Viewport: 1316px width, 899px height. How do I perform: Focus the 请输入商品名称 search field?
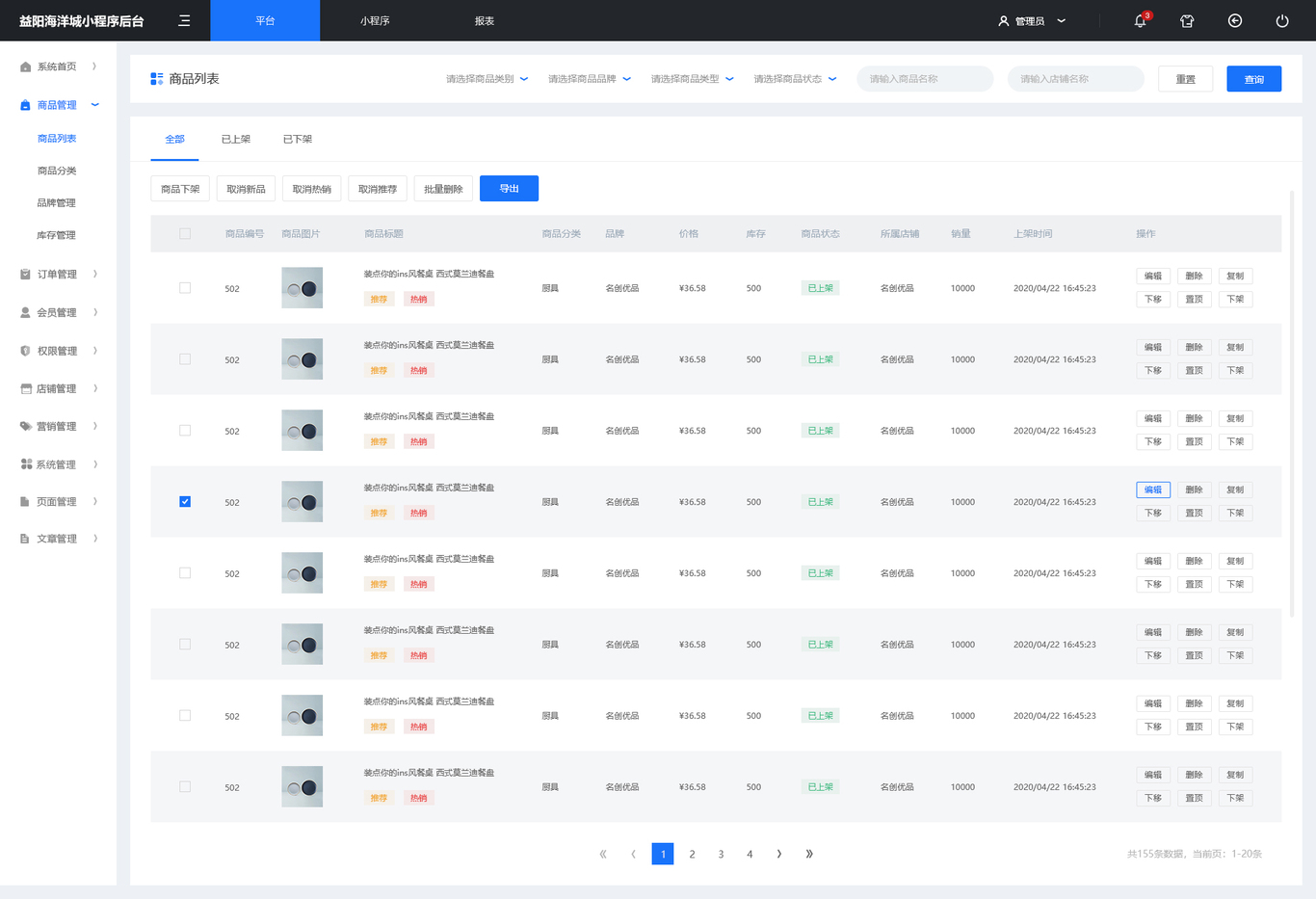point(925,79)
